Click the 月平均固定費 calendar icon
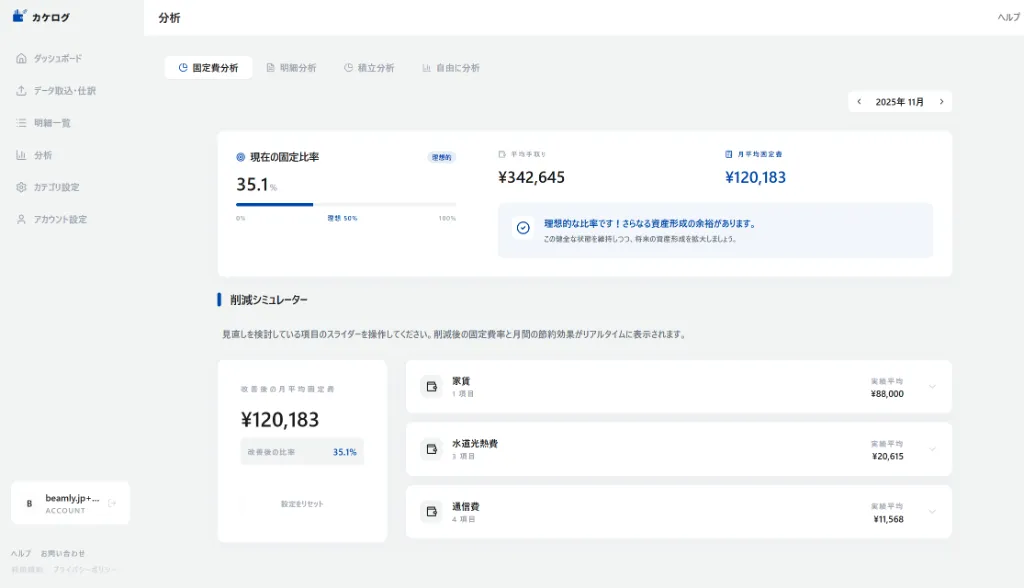 click(x=729, y=154)
